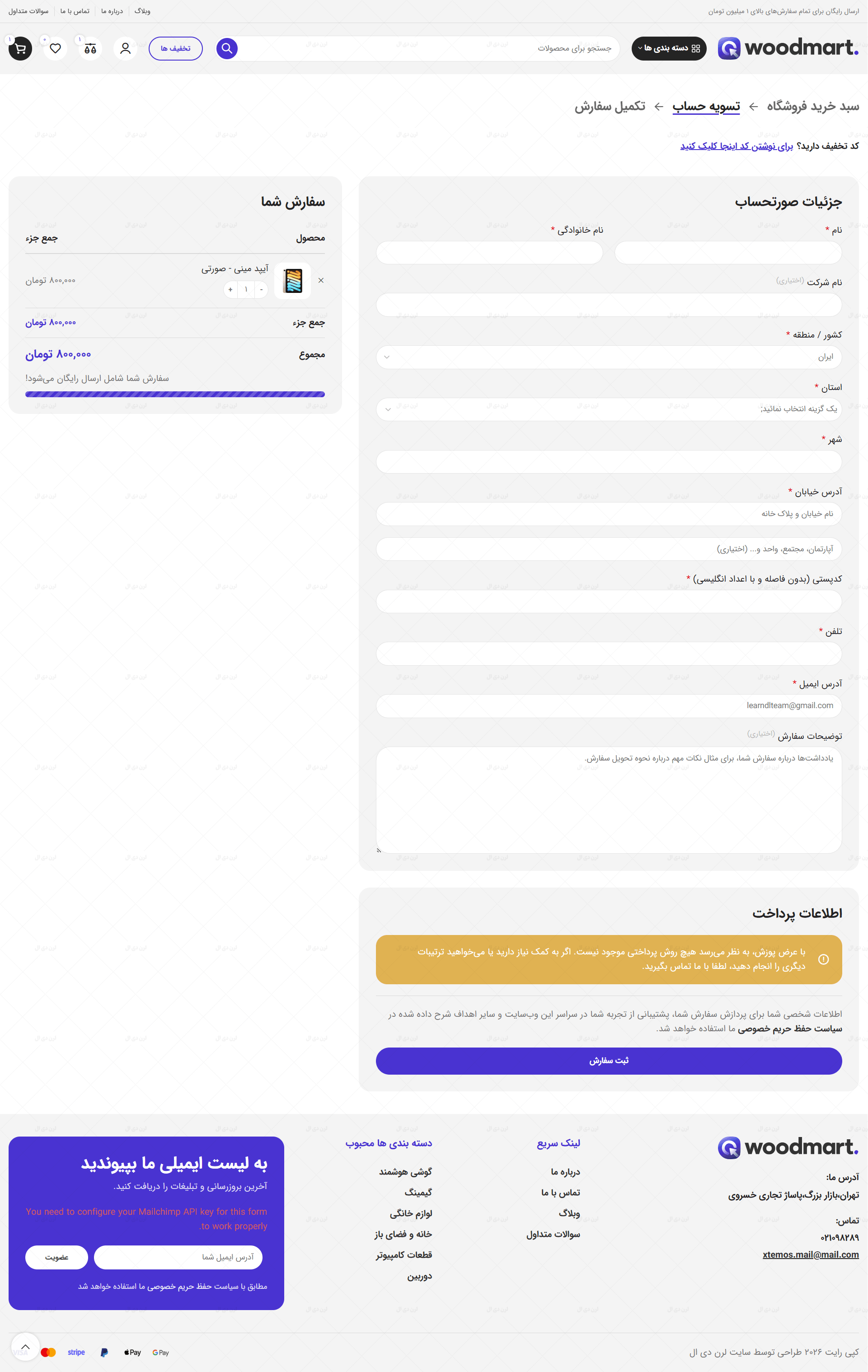
Task: Click the scroll-to-top arrow button
Action: (25, 1347)
